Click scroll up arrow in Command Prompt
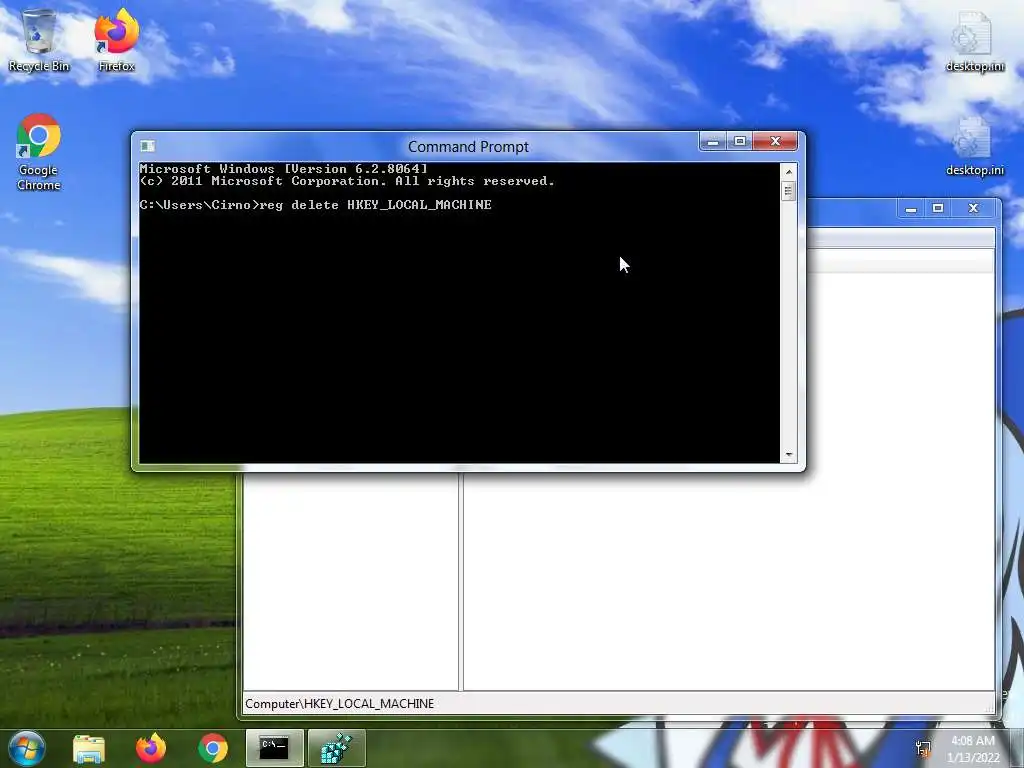Screen dimensions: 1024x768 coord(789,172)
